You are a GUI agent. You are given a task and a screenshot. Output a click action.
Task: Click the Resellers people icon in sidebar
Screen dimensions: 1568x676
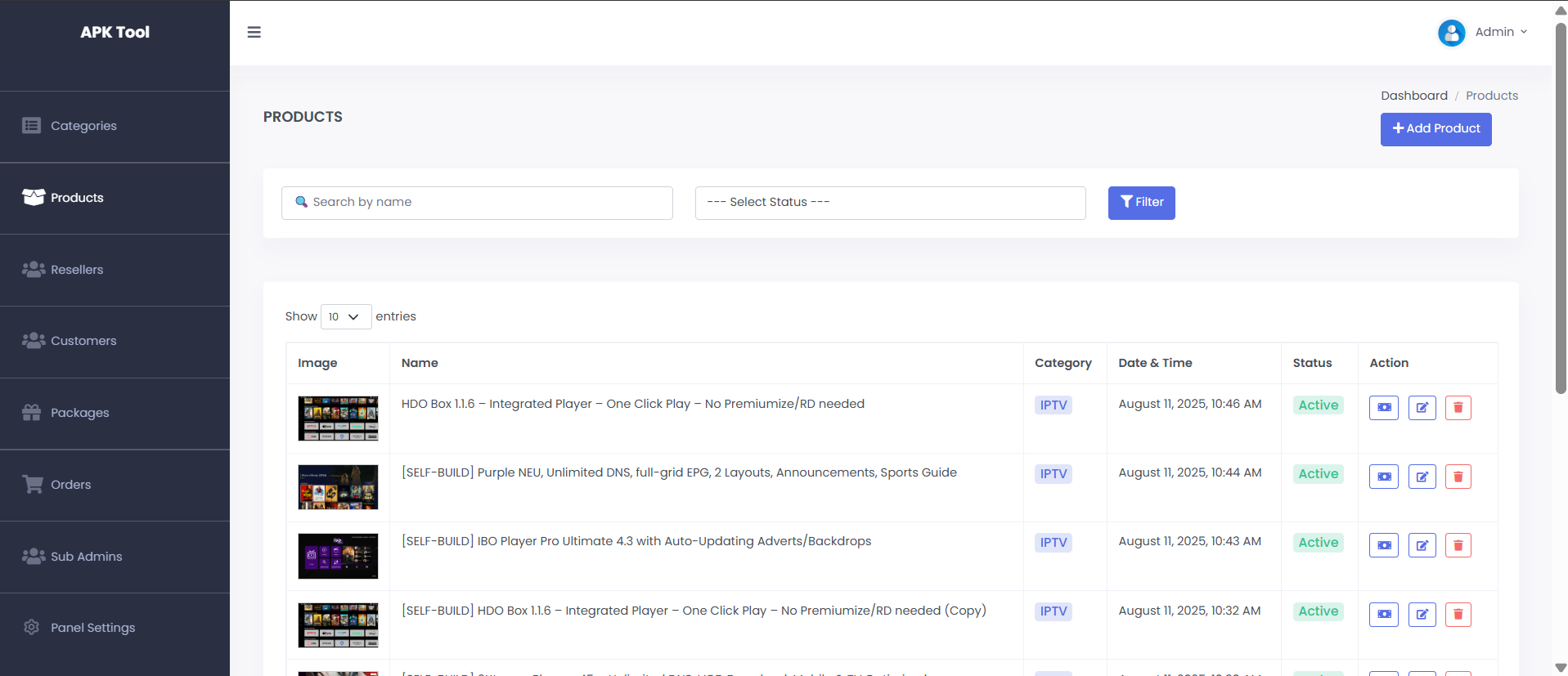(x=34, y=269)
